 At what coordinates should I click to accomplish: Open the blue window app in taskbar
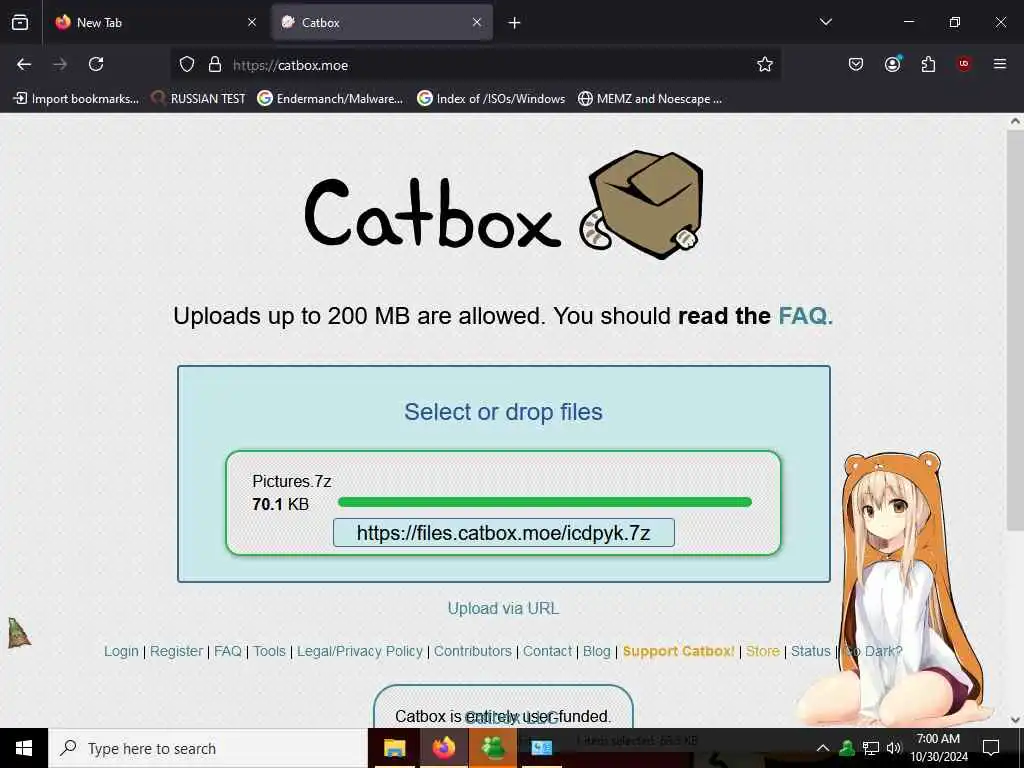pos(541,748)
